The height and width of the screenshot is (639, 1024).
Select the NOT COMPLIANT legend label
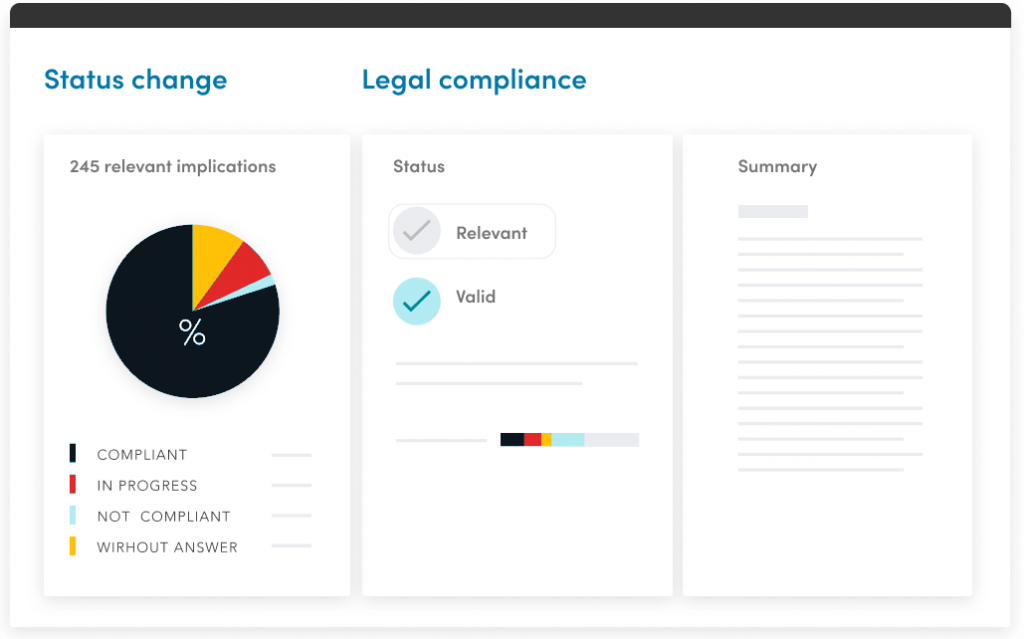(x=163, y=517)
